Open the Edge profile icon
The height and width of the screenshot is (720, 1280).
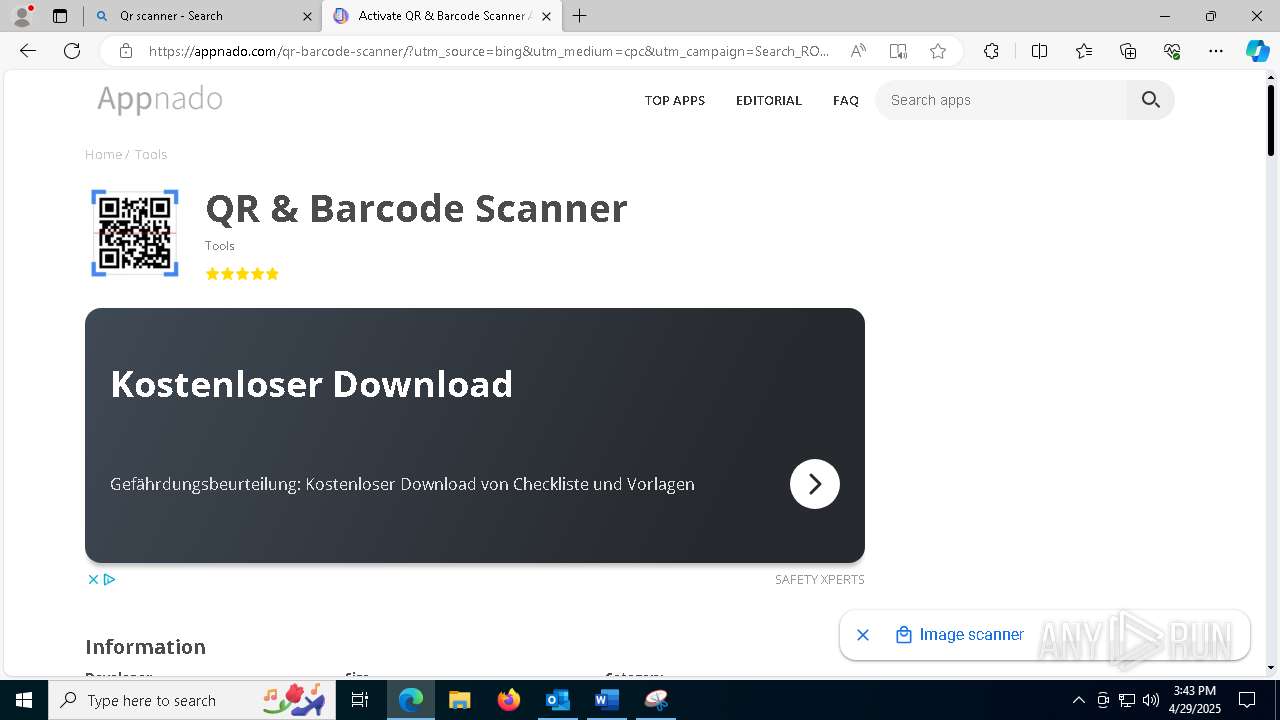click(x=22, y=16)
